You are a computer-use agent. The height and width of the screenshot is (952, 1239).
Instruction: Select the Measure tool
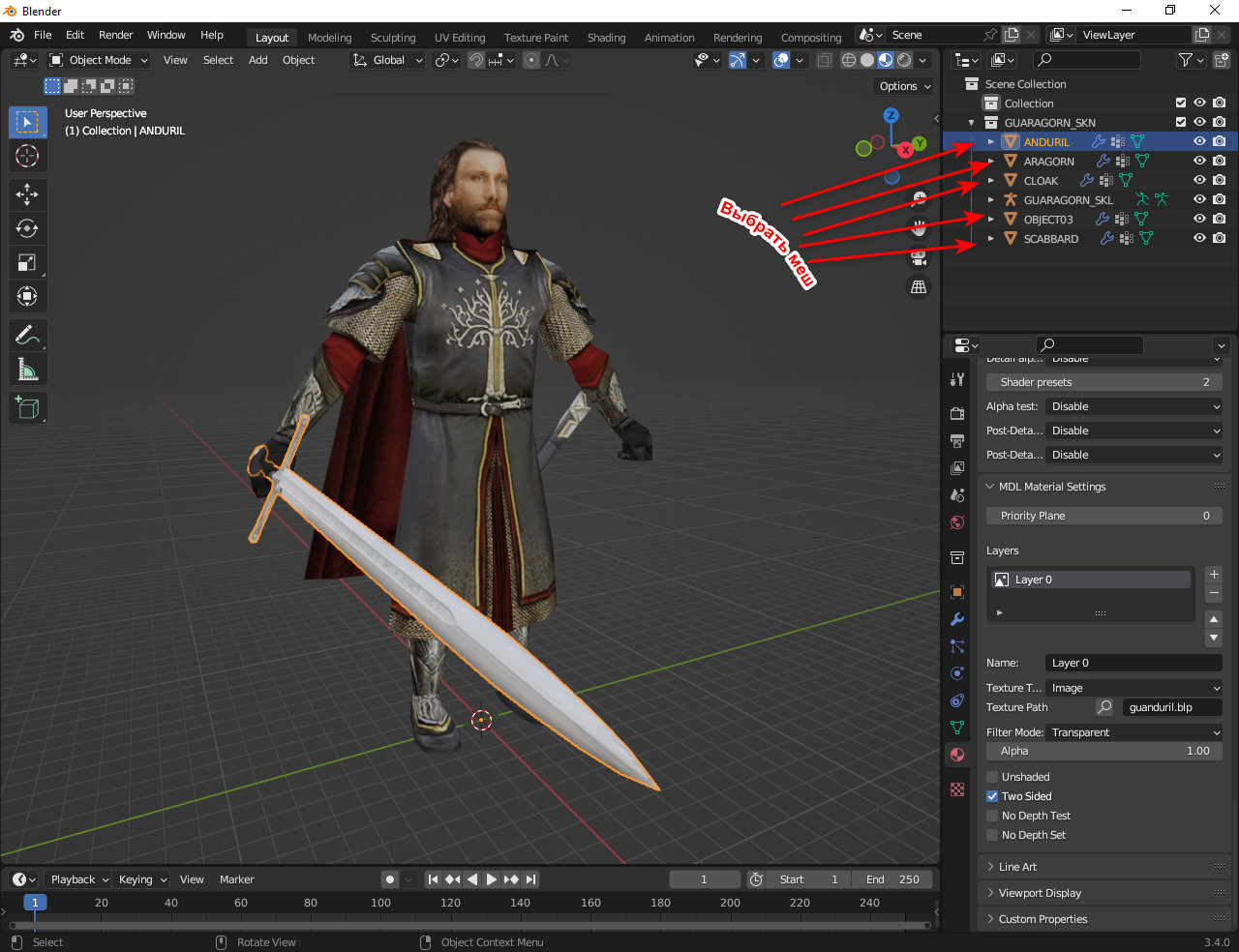[x=28, y=370]
